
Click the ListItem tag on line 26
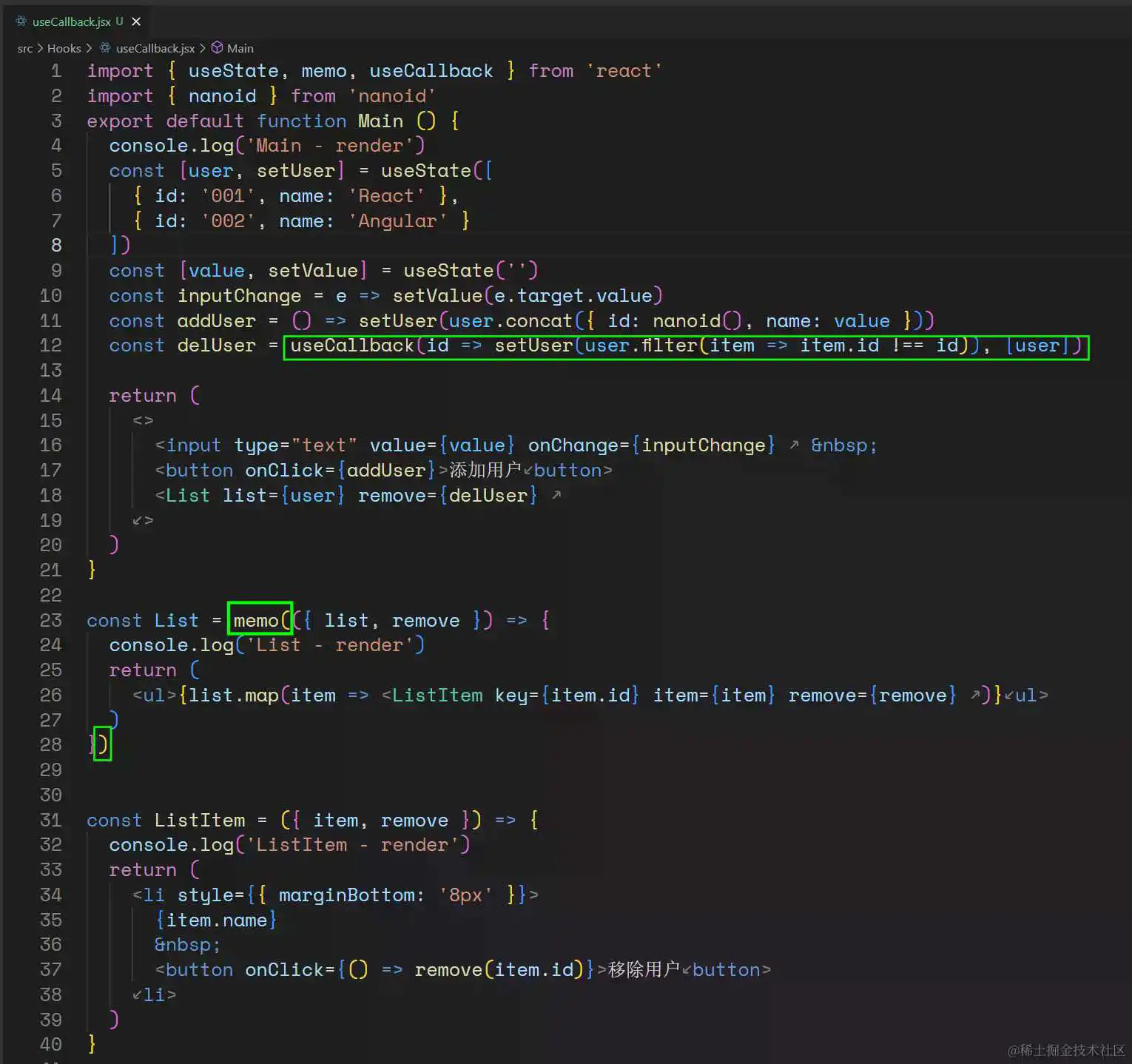point(437,696)
